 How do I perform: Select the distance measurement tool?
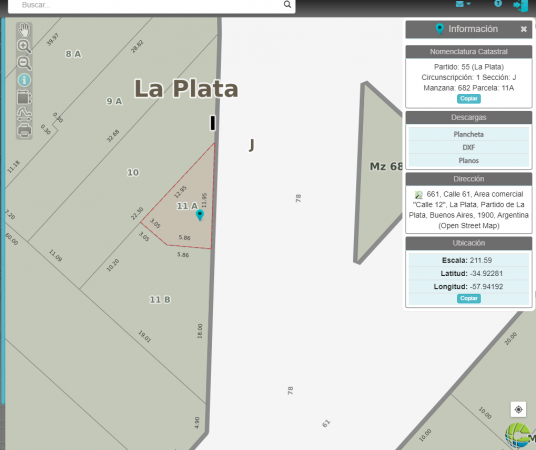coord(24,114)
